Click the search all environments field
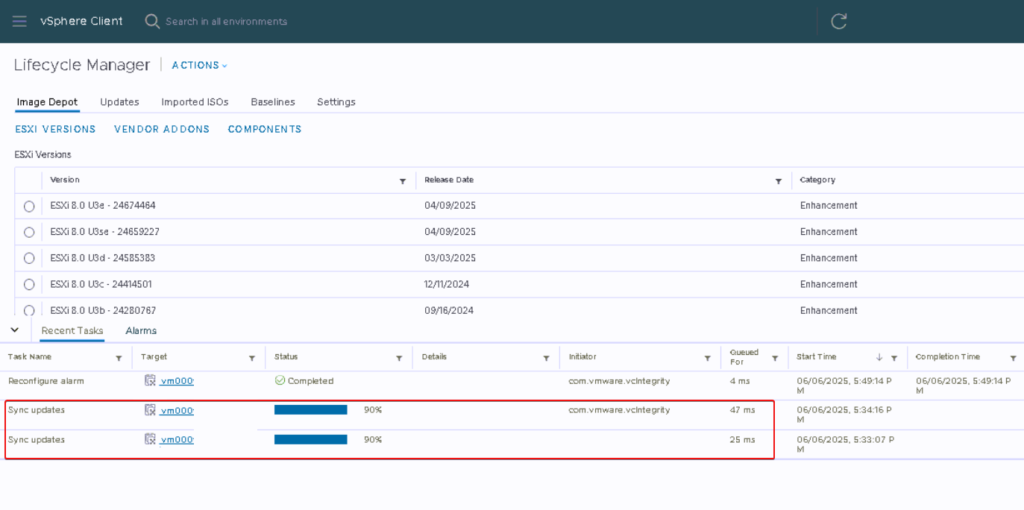Viewport: 1024px width, 510px height. tap(226, 21)
